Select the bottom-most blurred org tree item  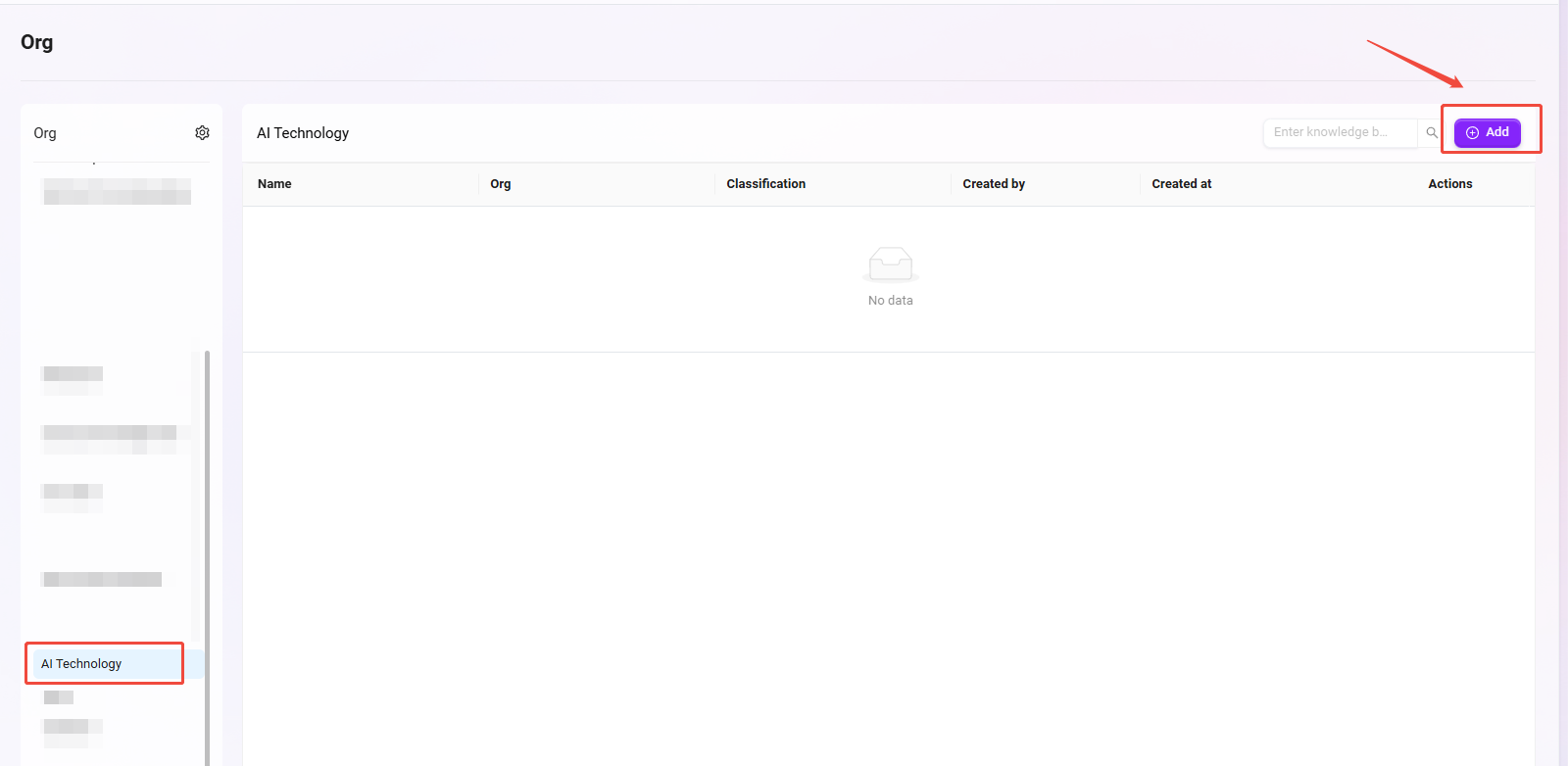73,727
